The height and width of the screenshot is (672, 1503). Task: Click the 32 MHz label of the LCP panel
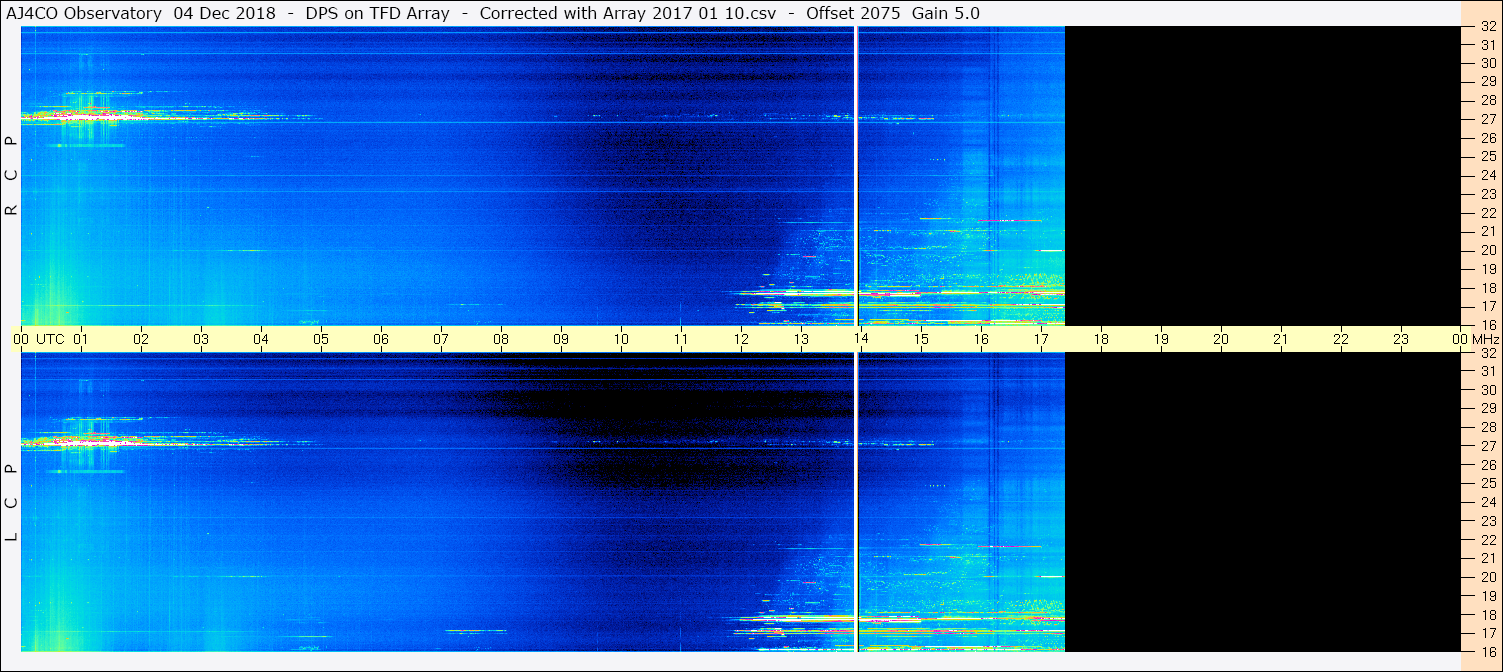[1488, 353]
